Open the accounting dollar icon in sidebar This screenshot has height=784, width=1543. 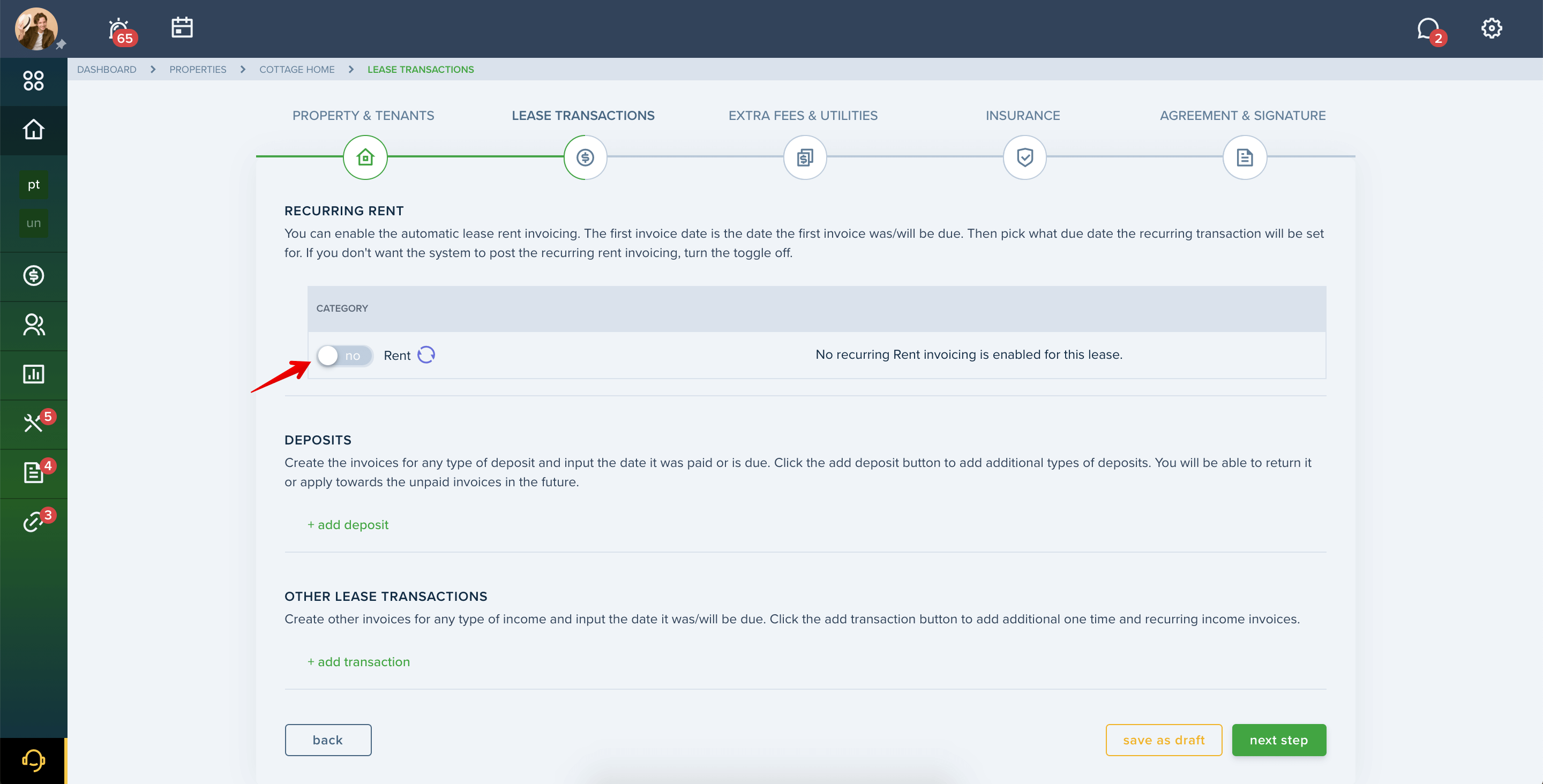pyautogui.click(x=34, y=275)
